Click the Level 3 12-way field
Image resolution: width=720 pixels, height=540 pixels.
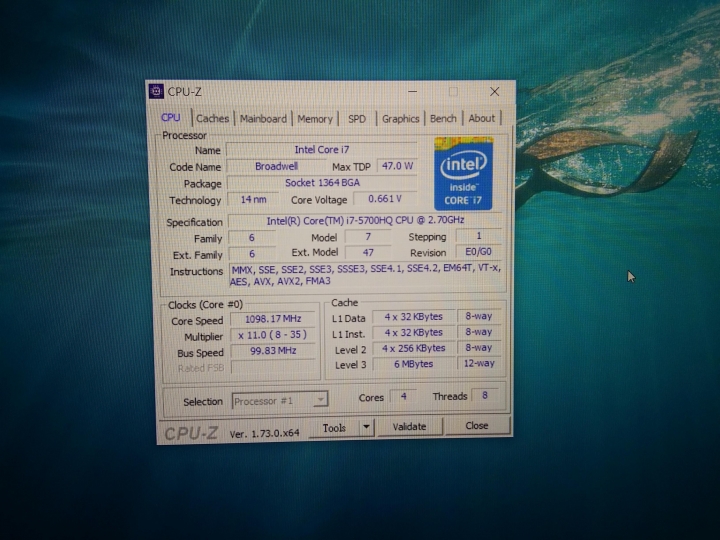[x=479, y=363]
